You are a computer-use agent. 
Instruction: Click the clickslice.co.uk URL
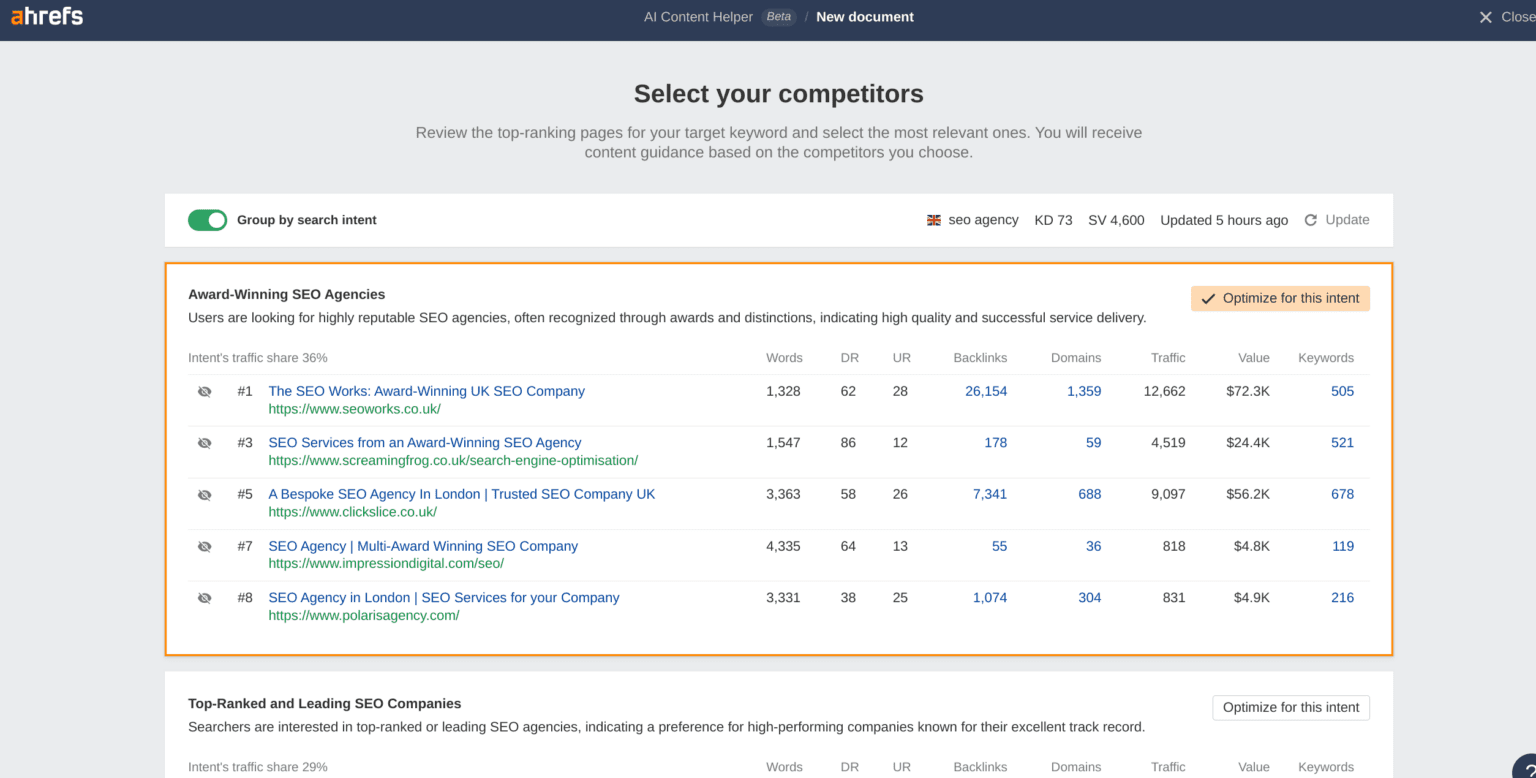coord(352,511)
